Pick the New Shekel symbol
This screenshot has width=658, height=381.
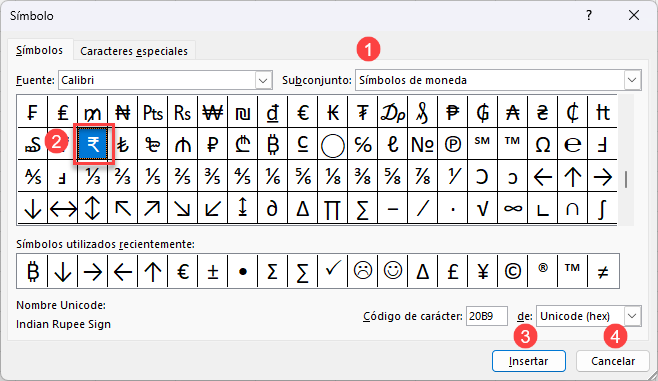point(243,112)
